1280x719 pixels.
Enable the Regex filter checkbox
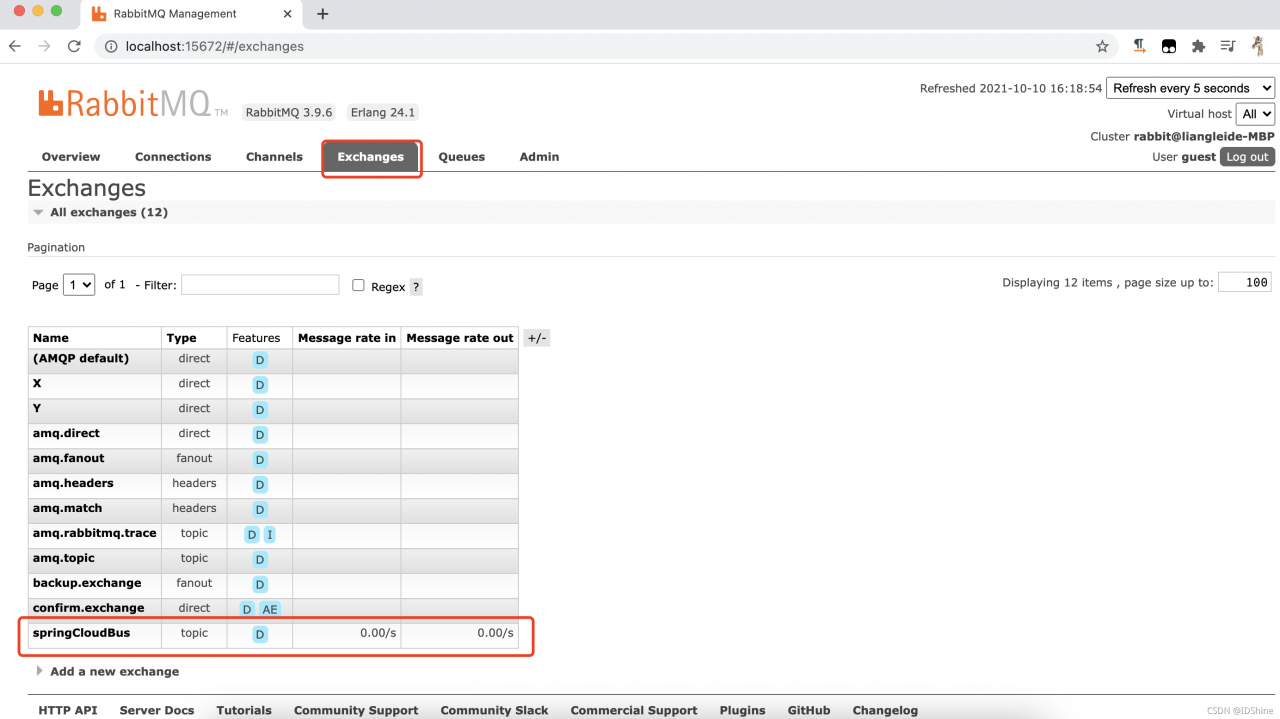358,285
